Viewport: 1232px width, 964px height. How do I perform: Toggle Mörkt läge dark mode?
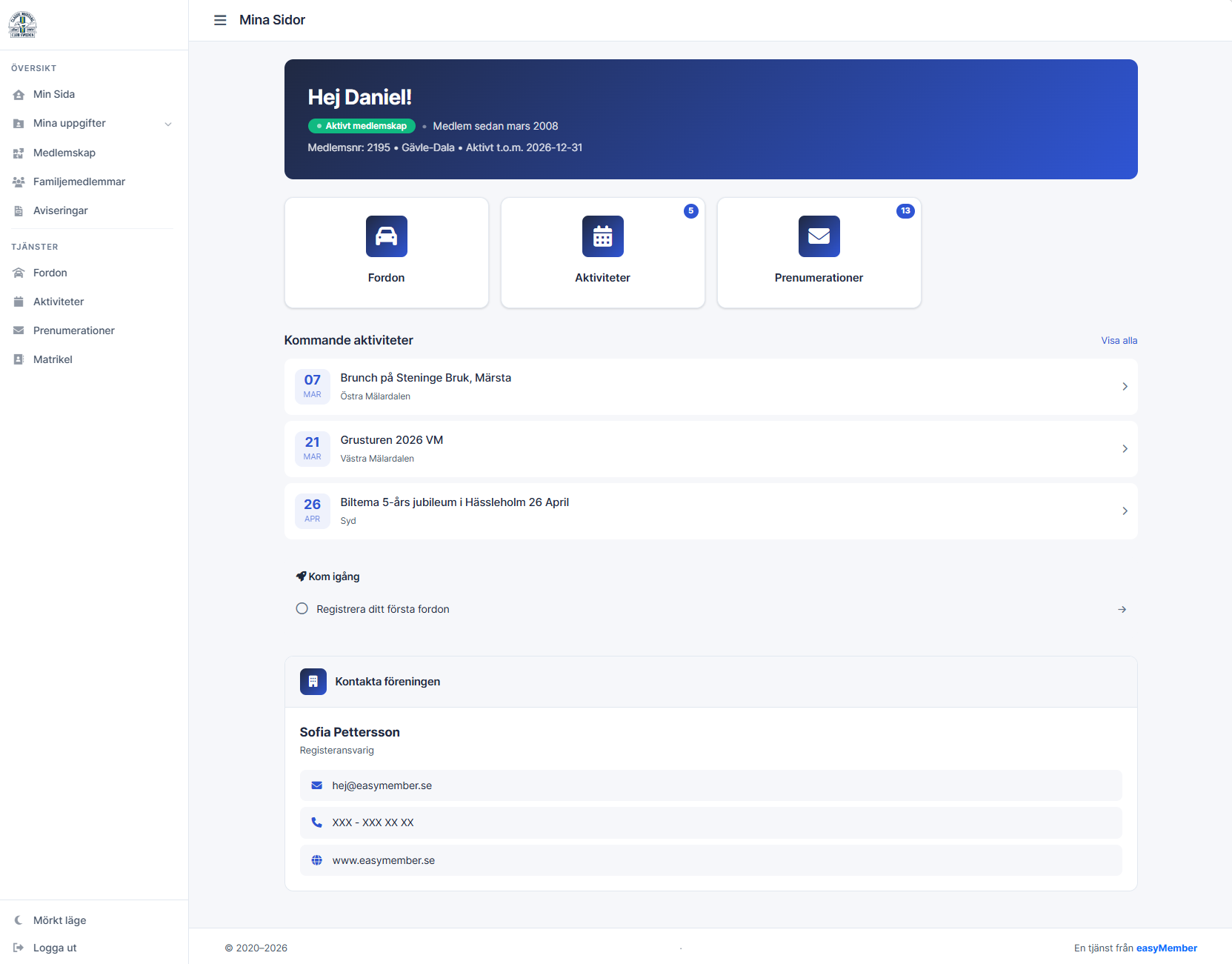click(x=59, y=920)
